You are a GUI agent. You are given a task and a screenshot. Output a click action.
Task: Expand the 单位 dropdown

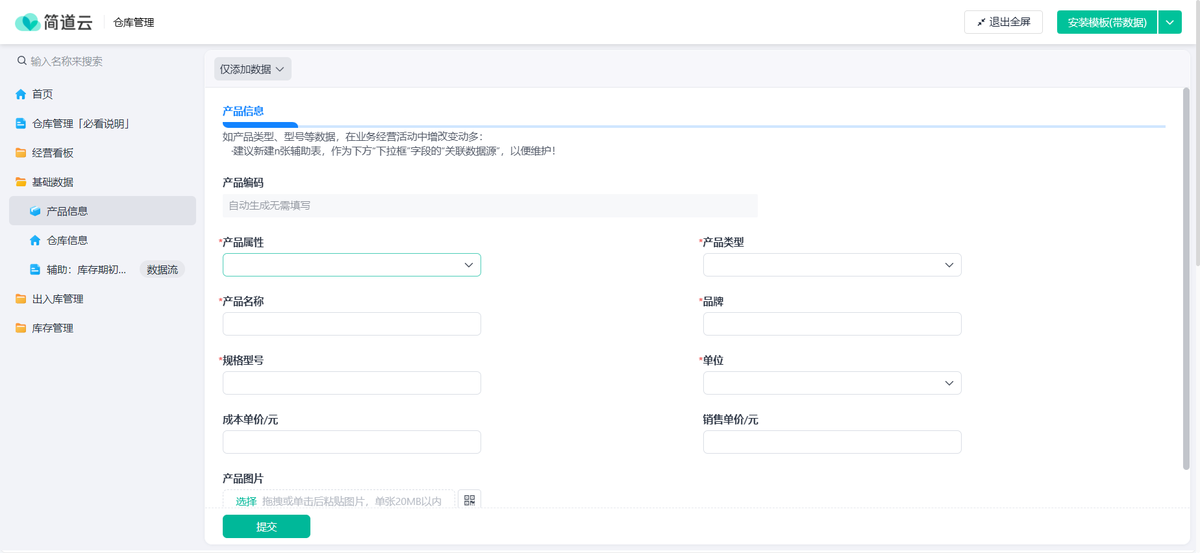pos(831,383)
